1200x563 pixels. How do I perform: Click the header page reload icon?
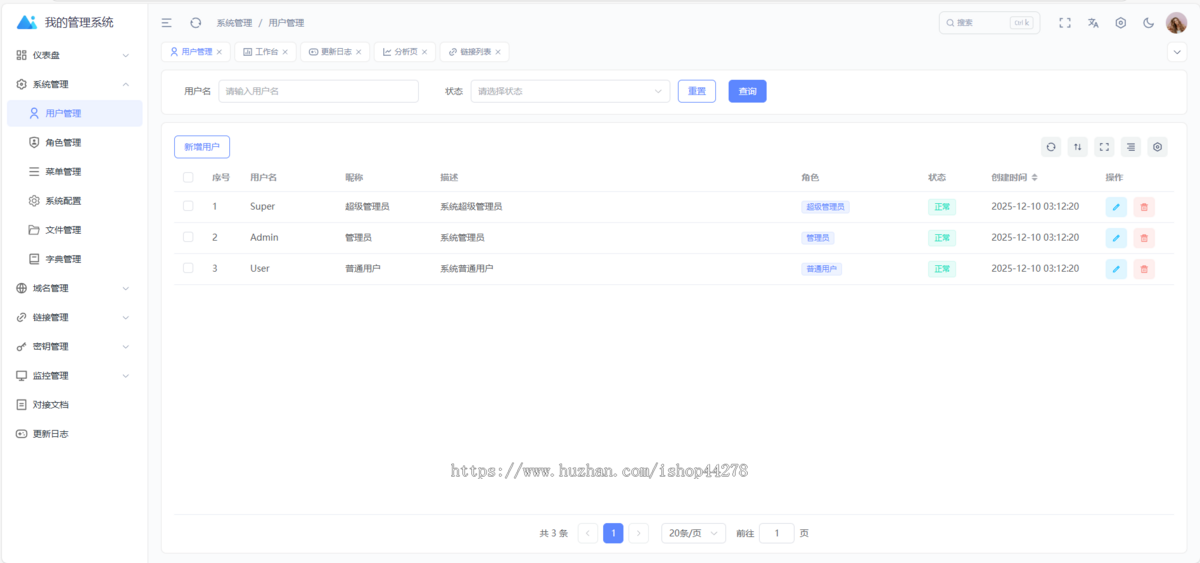[196, 22]
